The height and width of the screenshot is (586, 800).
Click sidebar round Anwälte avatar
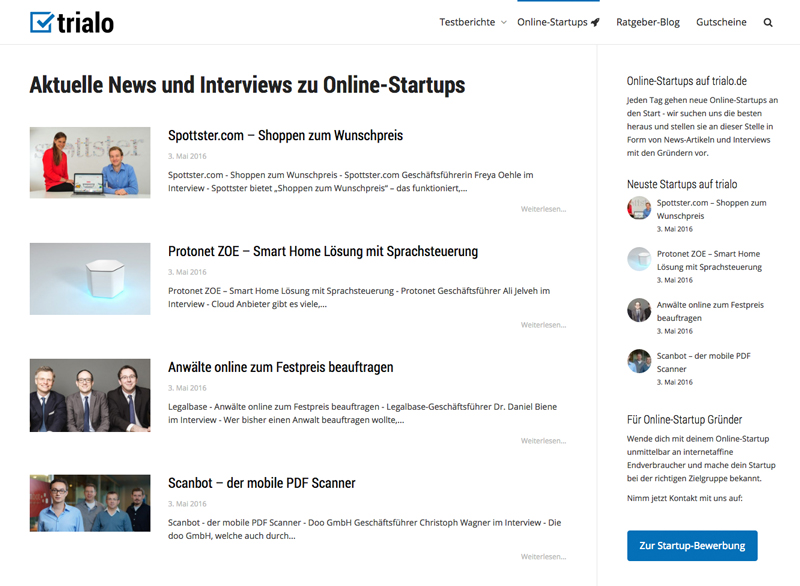pyautogui.click(x=639, y=310)
